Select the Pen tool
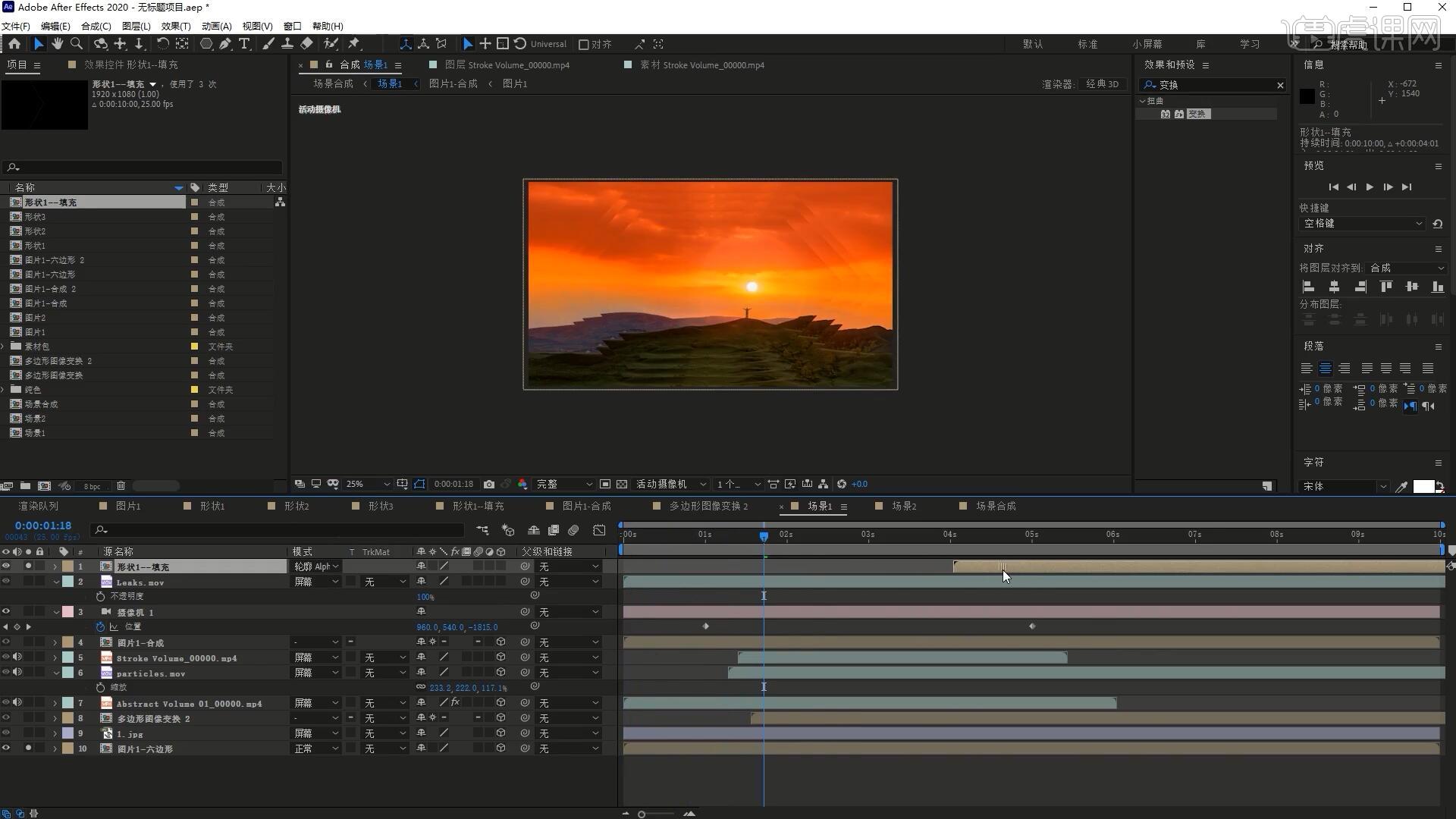Image resolution: width=1456 pixels, height=819 pixels. pyautogui.click(x=225, y=44)
